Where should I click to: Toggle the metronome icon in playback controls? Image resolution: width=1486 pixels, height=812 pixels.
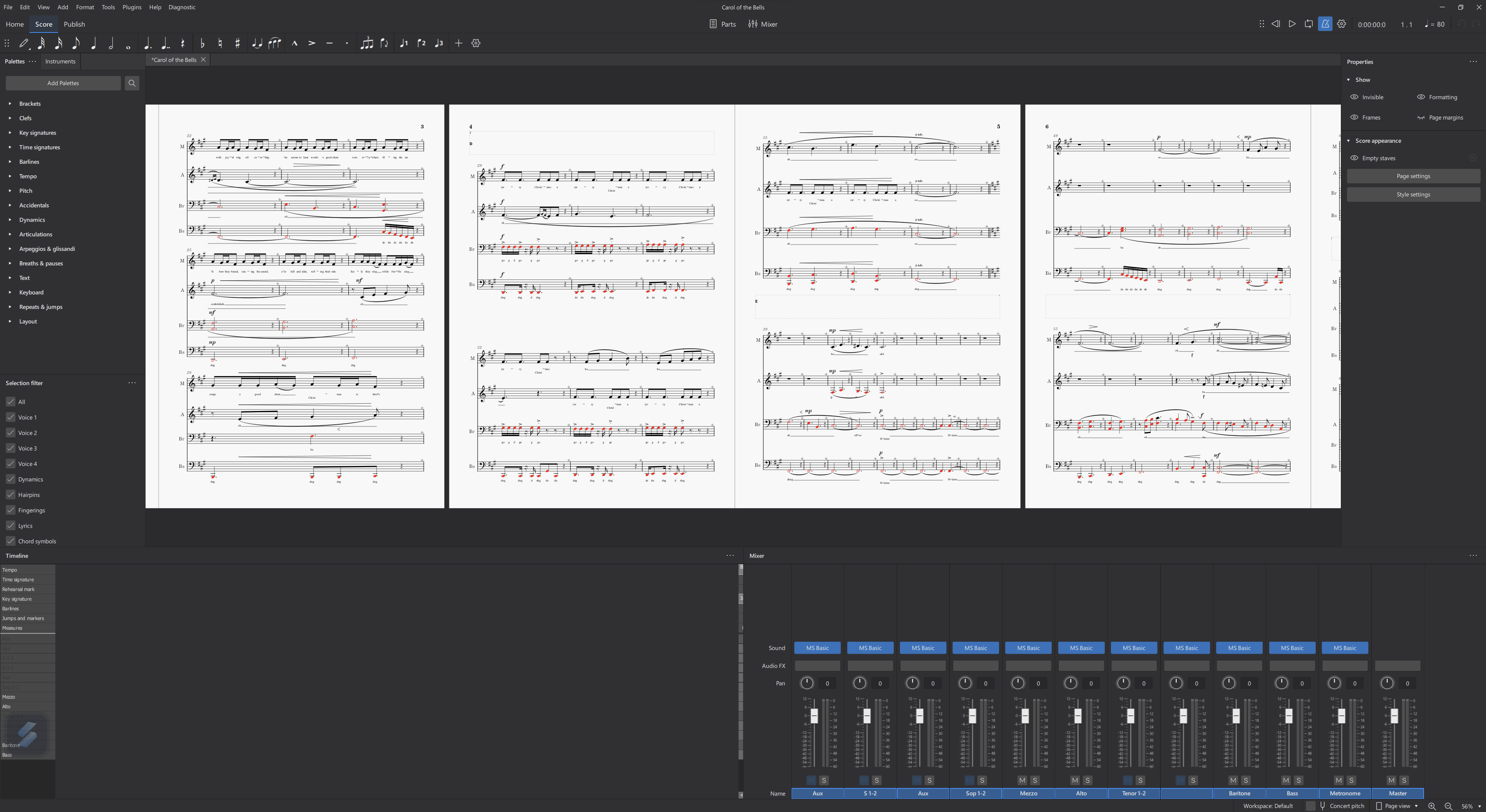[1325, 24]
